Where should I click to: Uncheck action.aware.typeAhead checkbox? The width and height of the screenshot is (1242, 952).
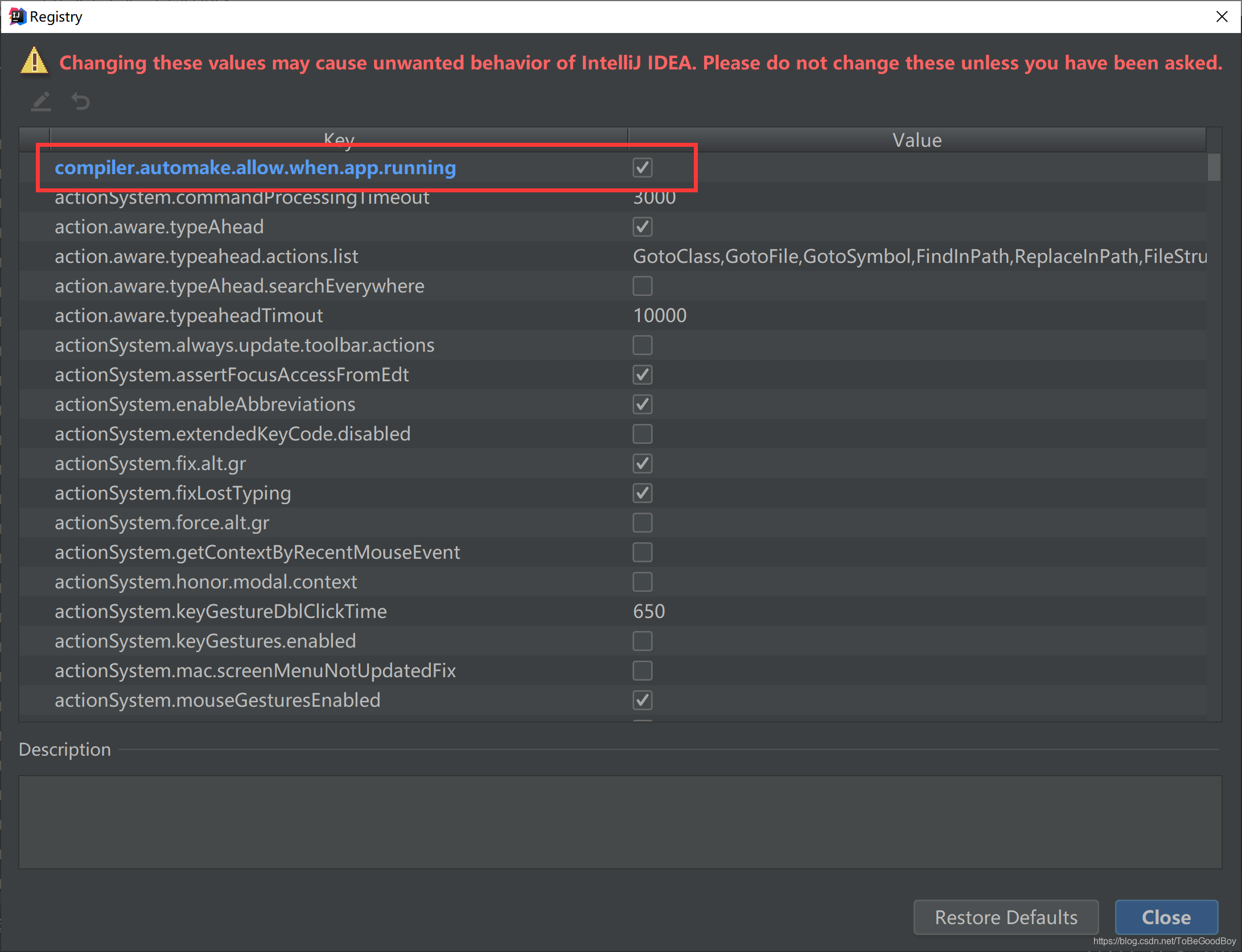coord(642,227)
